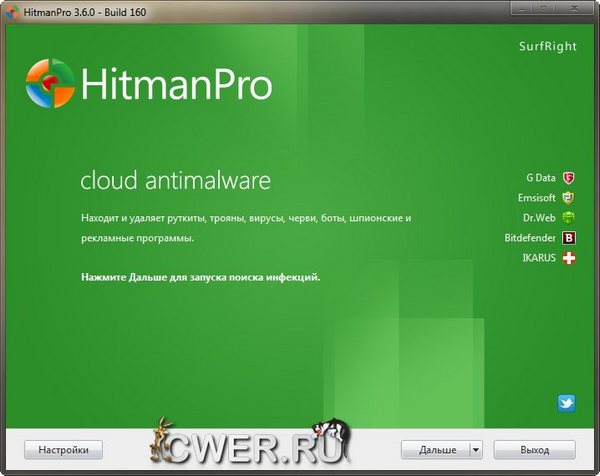
Task: Click the Twitter bird icon
Action: point(566,403)
